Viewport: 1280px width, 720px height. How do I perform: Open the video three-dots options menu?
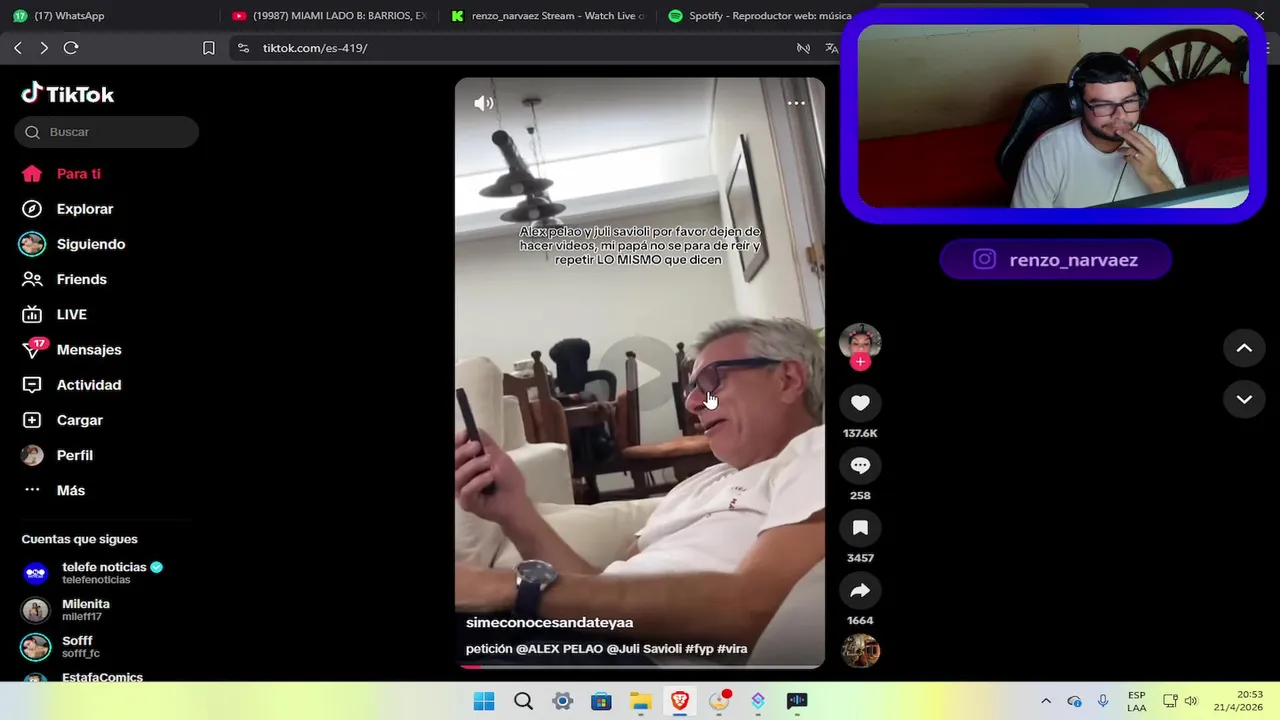[x=796, y=103]
